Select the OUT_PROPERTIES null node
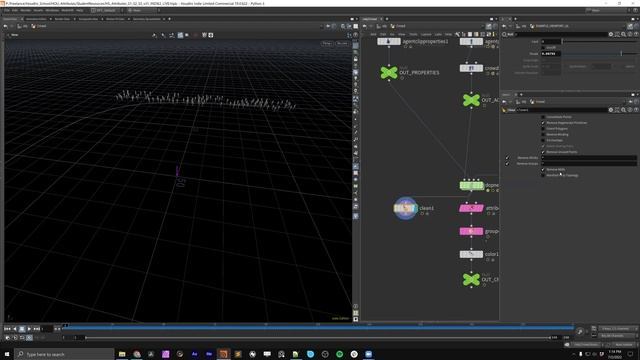This screenshot has width=640, height=360. 389,73
